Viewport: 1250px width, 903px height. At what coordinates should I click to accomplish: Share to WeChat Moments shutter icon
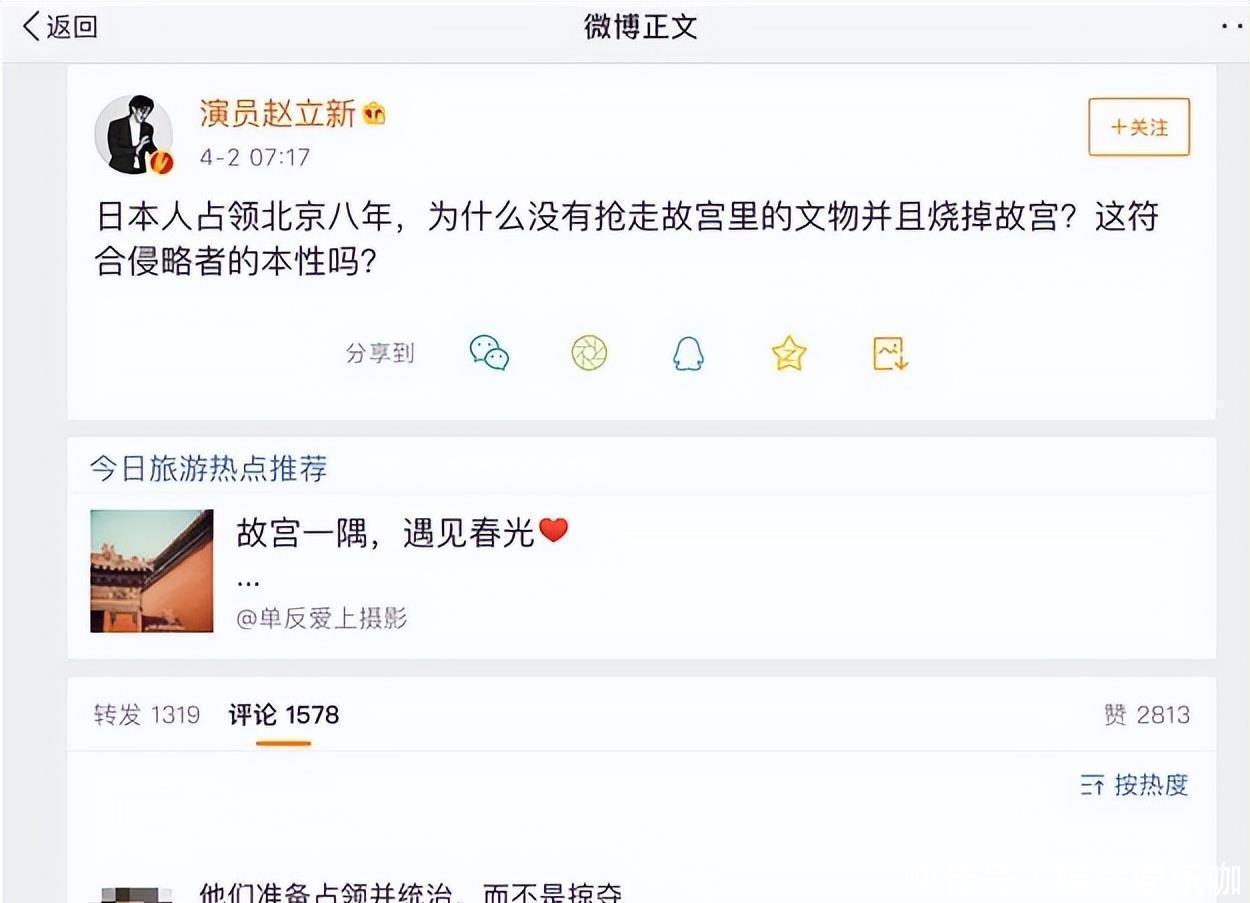click(x=589, y=353)
